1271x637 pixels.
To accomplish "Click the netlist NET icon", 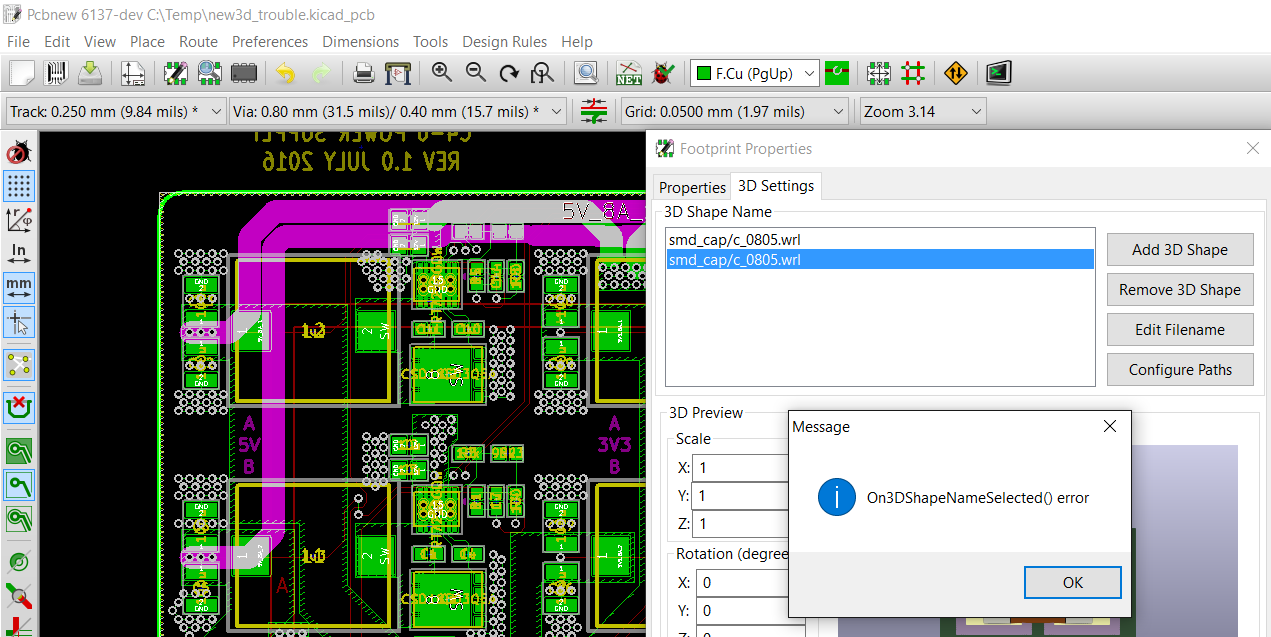I will (629, 73).
